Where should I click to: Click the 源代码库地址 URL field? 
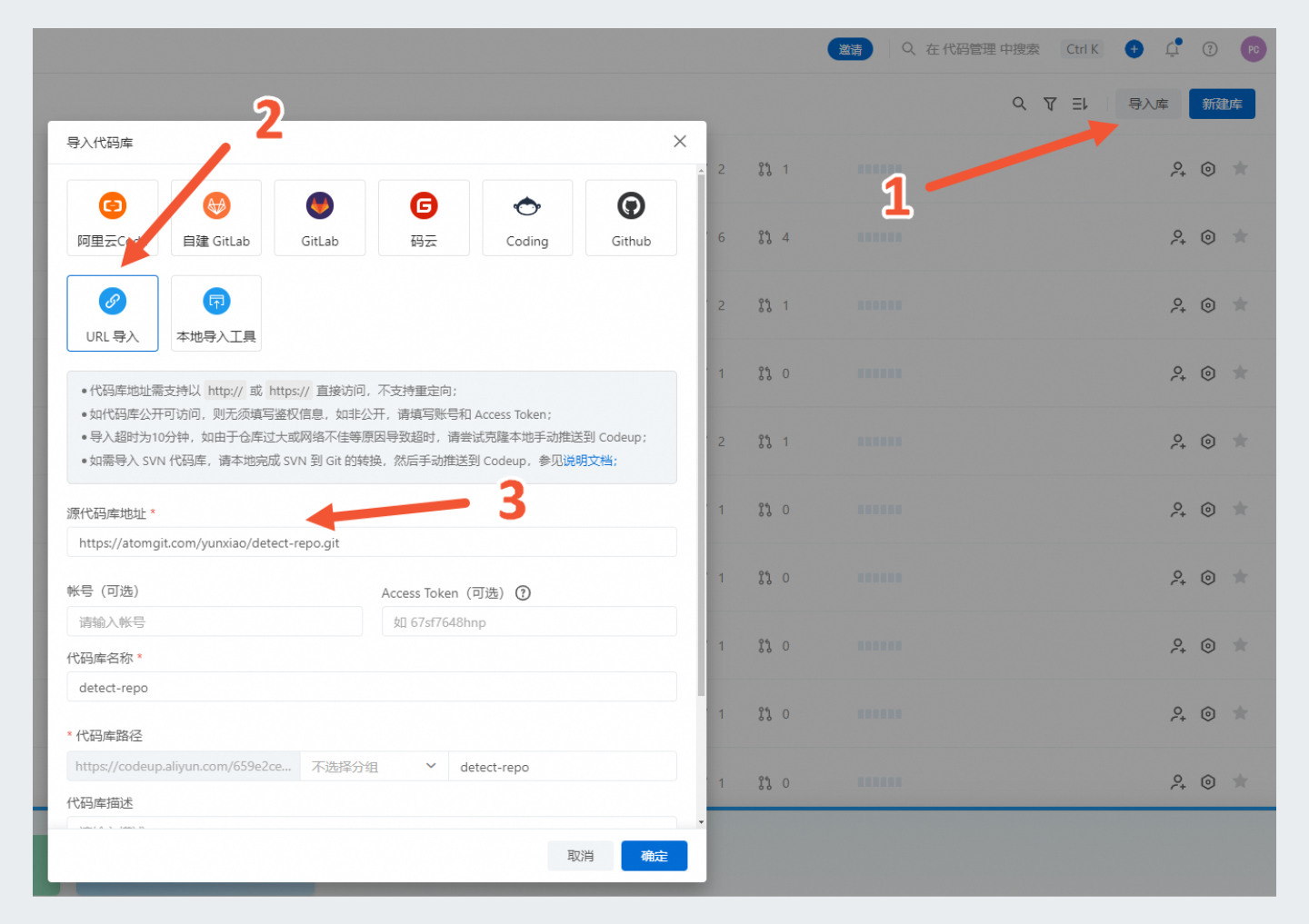(372, 542)
